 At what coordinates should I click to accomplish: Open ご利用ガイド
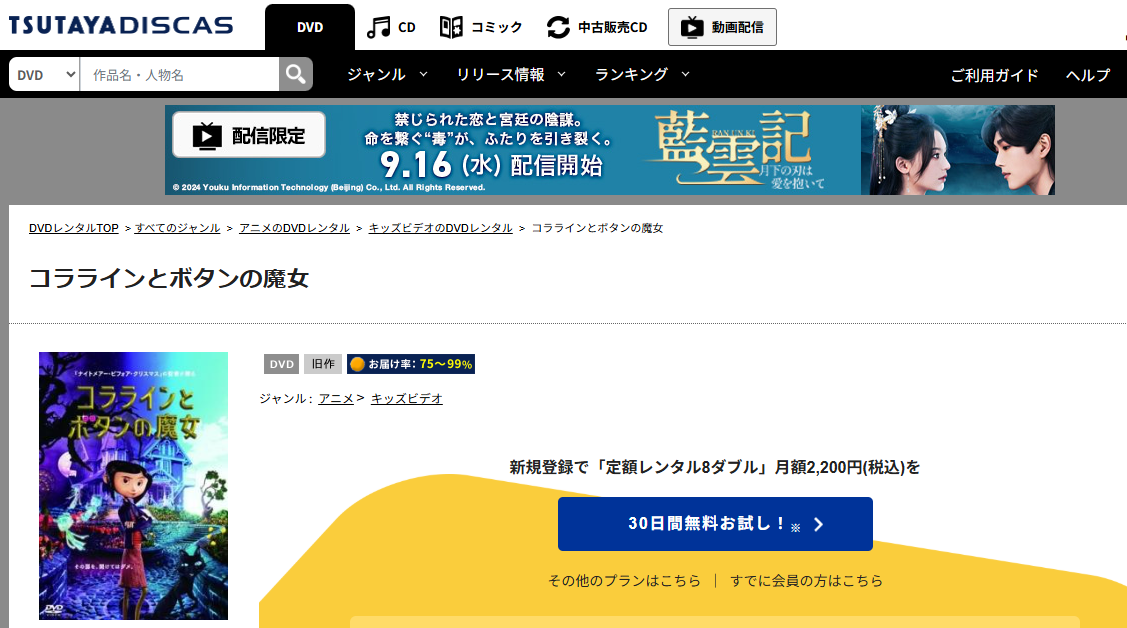point(994,75)
